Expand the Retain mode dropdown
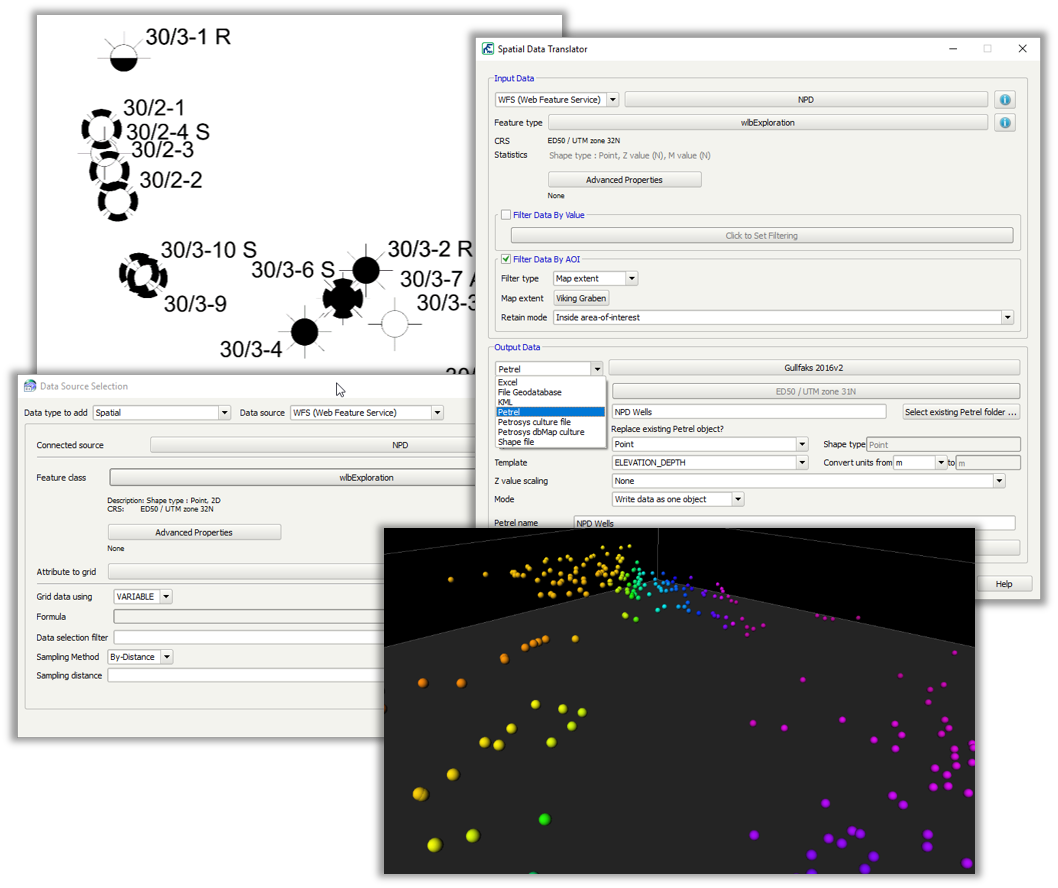This screenshot has height=888, width=1058. [x=1006, y=317]
